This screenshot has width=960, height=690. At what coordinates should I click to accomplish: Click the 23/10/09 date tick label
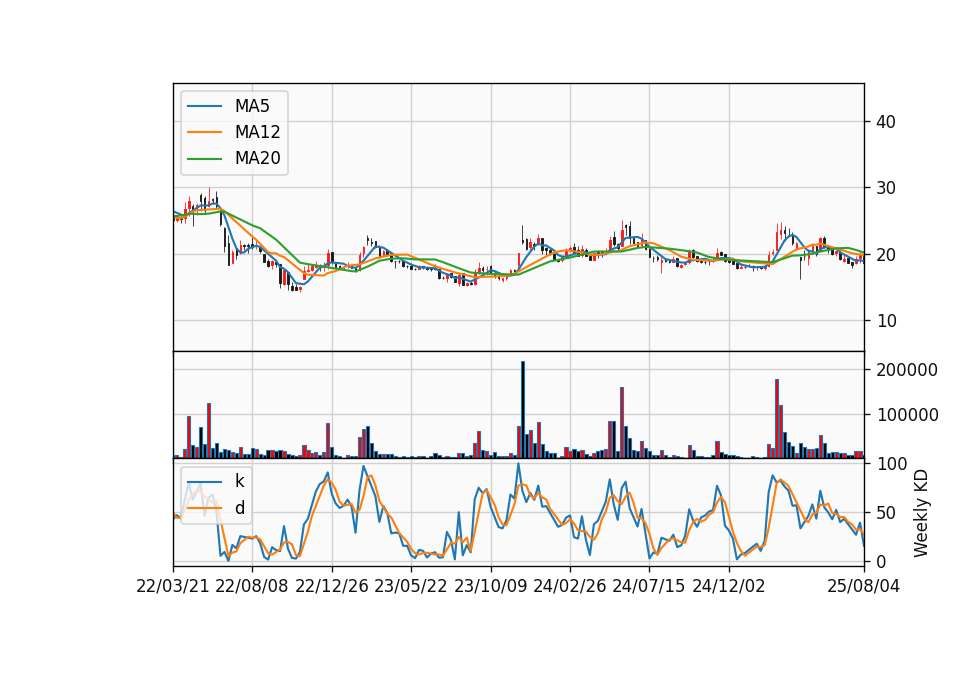pyautogui.click(x=490, y=586)
